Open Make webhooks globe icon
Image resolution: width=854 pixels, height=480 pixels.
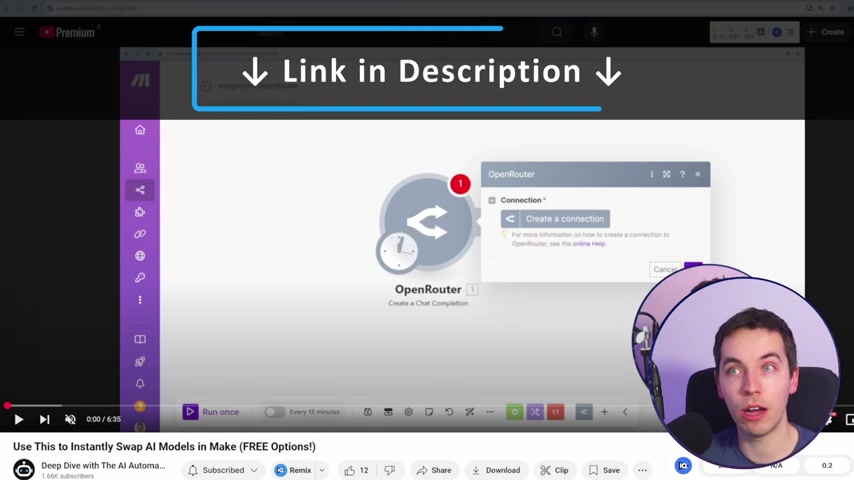[x=140, y=256]
